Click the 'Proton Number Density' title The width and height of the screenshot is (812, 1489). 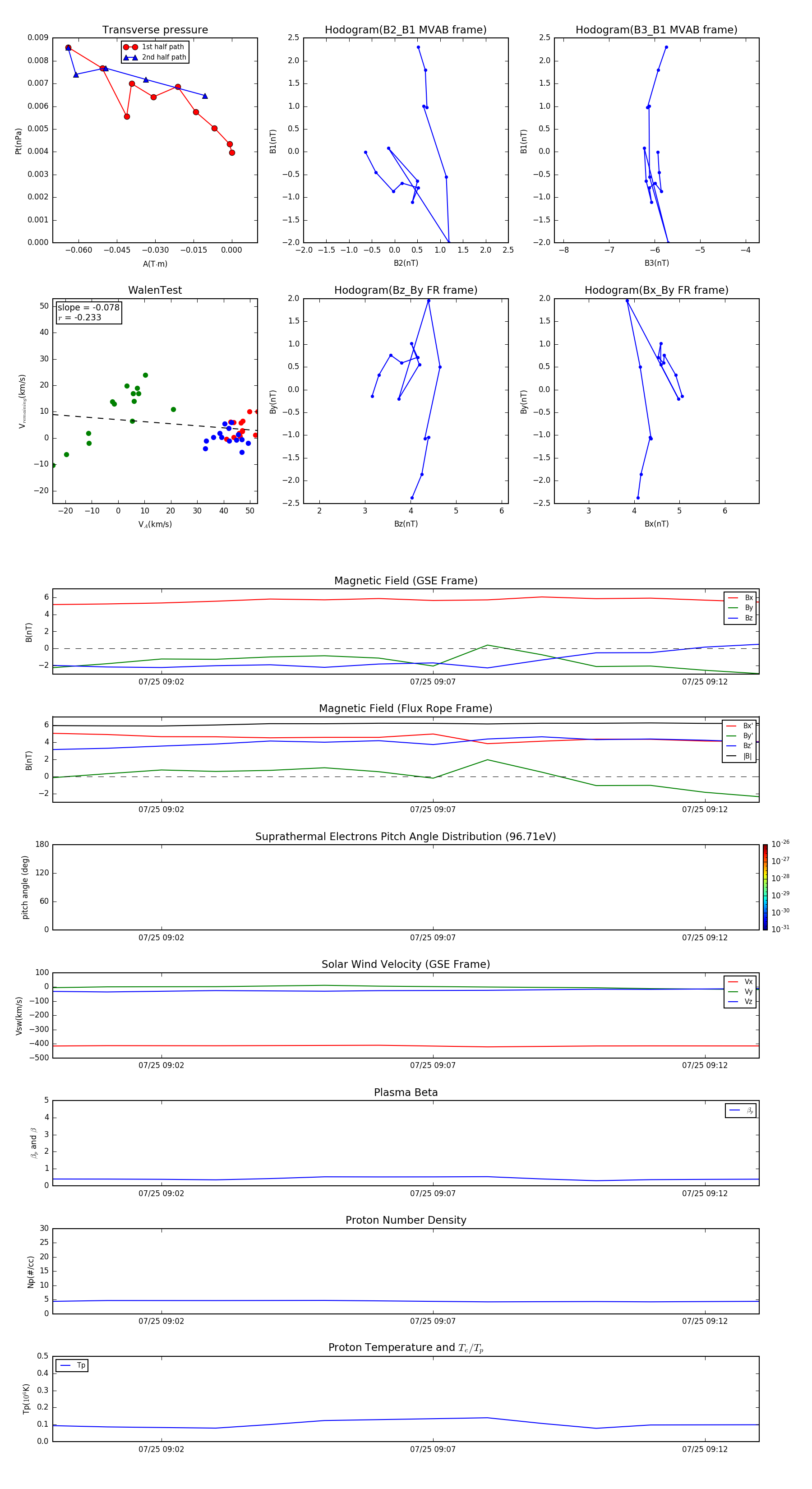pos(406,1220)
